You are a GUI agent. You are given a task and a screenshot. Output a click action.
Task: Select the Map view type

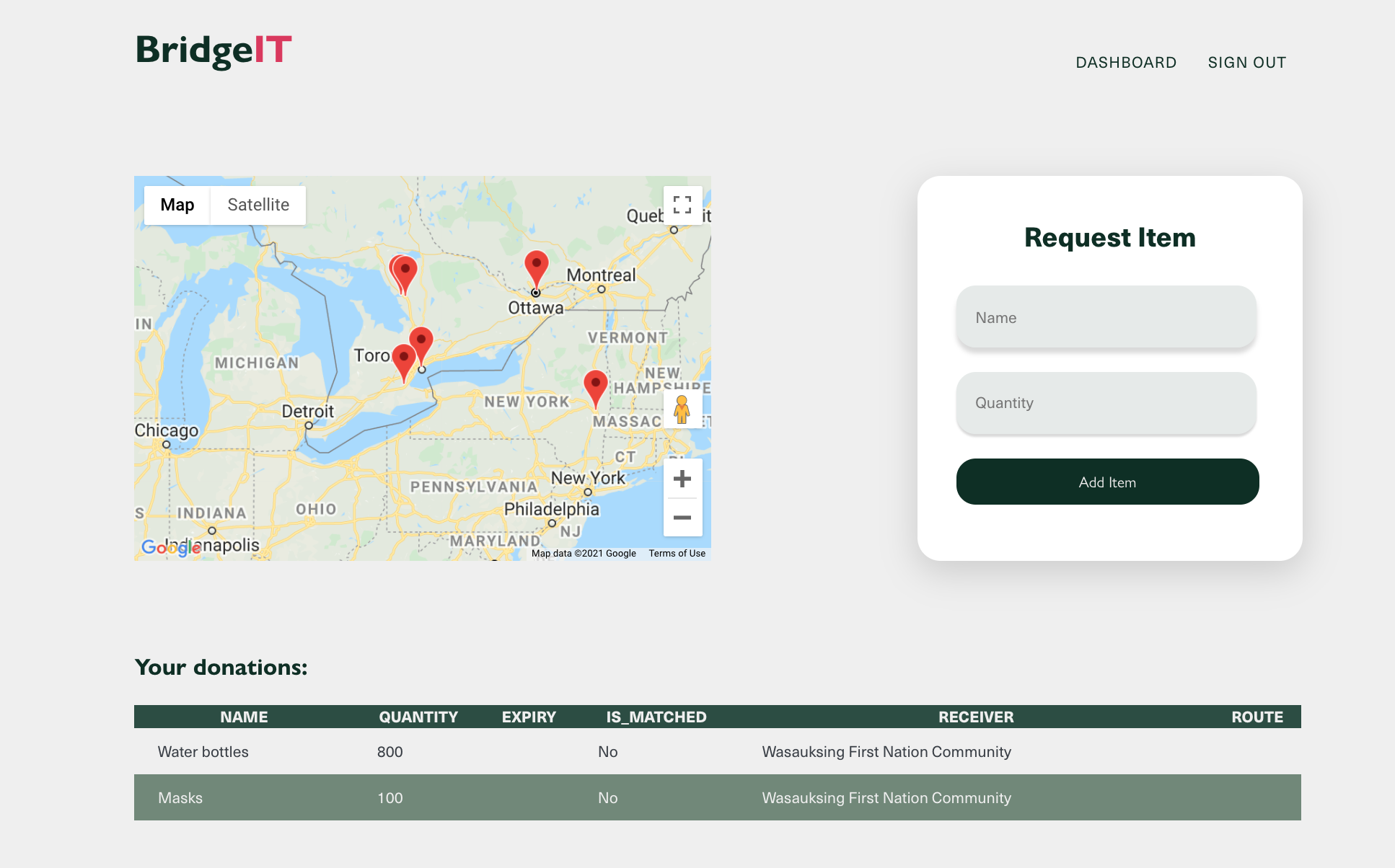(x=177, y=205)
